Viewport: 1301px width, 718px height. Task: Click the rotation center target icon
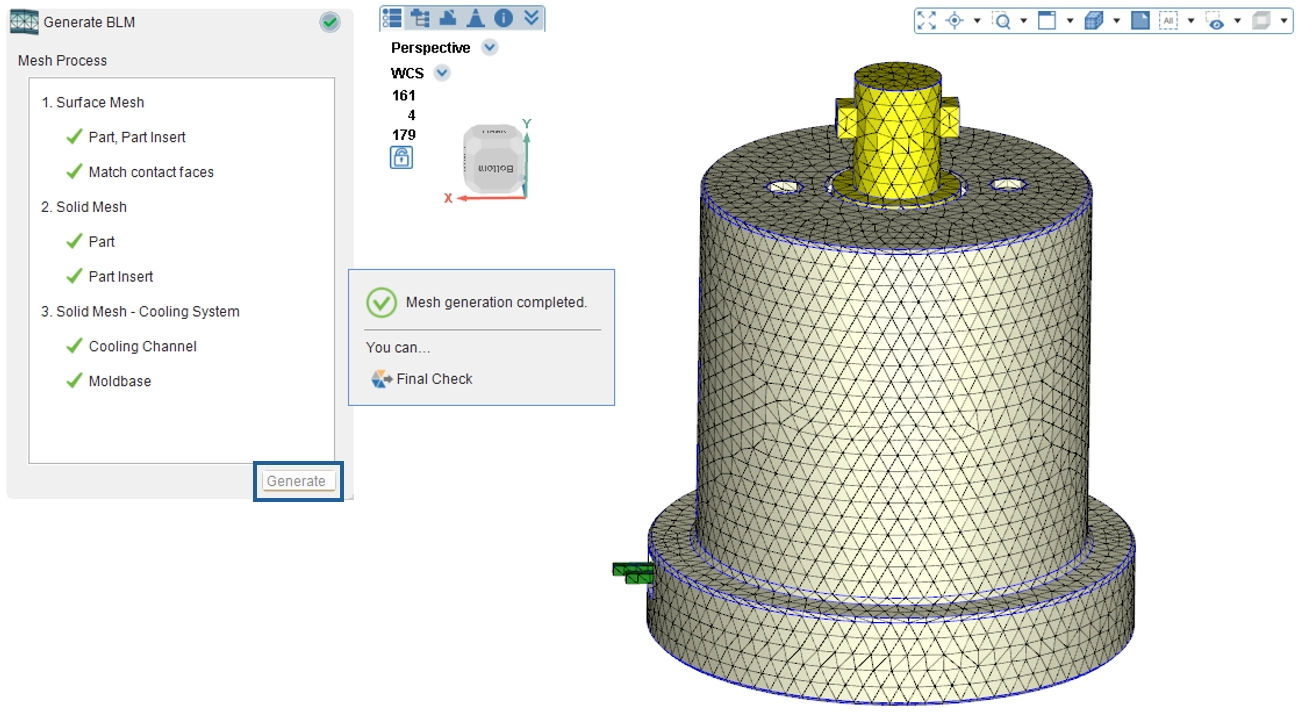pyautogui.click(x=954, y=20)
